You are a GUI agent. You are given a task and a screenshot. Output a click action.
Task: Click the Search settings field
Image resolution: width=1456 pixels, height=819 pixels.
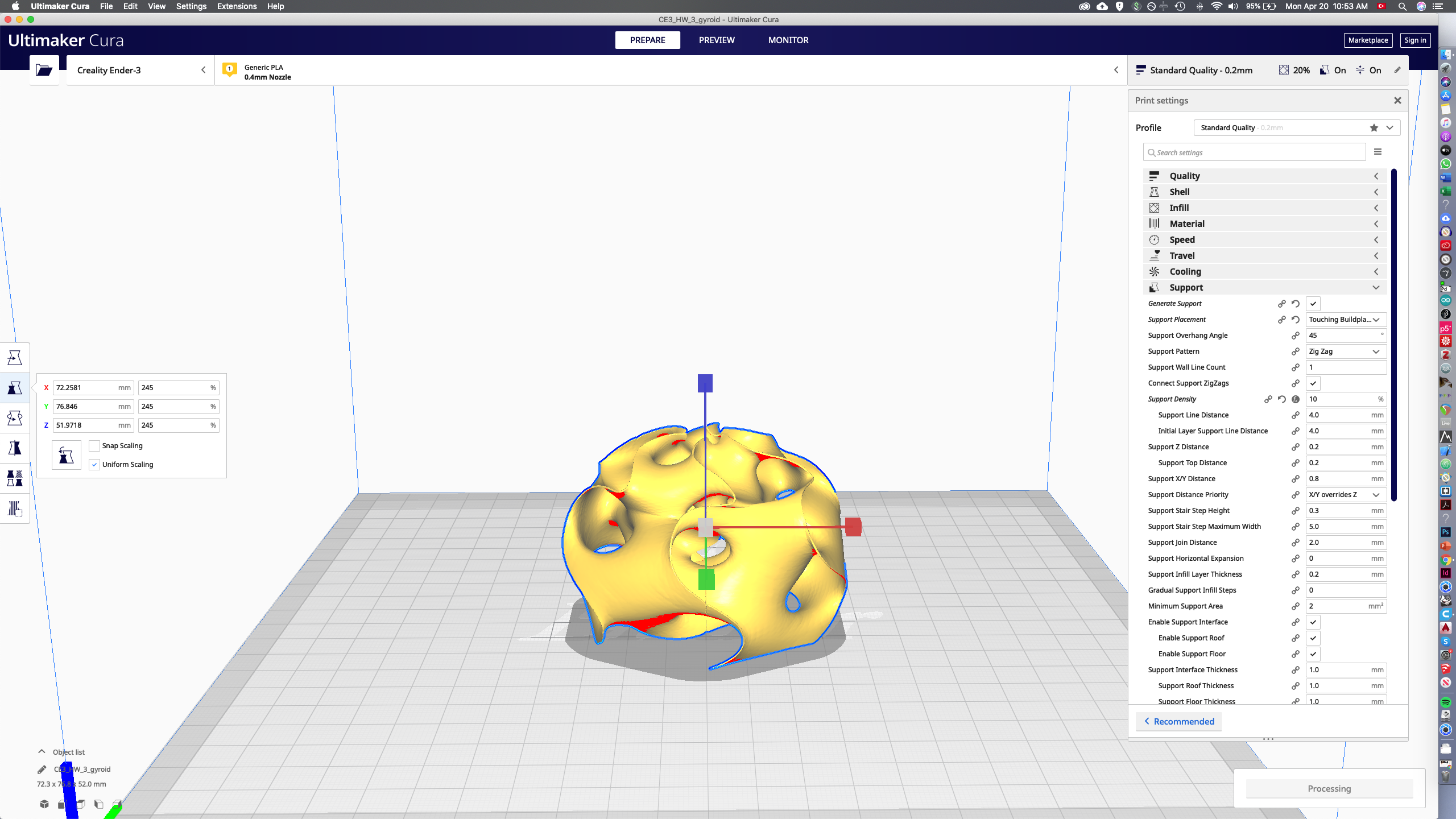(x=1254, y=152)
